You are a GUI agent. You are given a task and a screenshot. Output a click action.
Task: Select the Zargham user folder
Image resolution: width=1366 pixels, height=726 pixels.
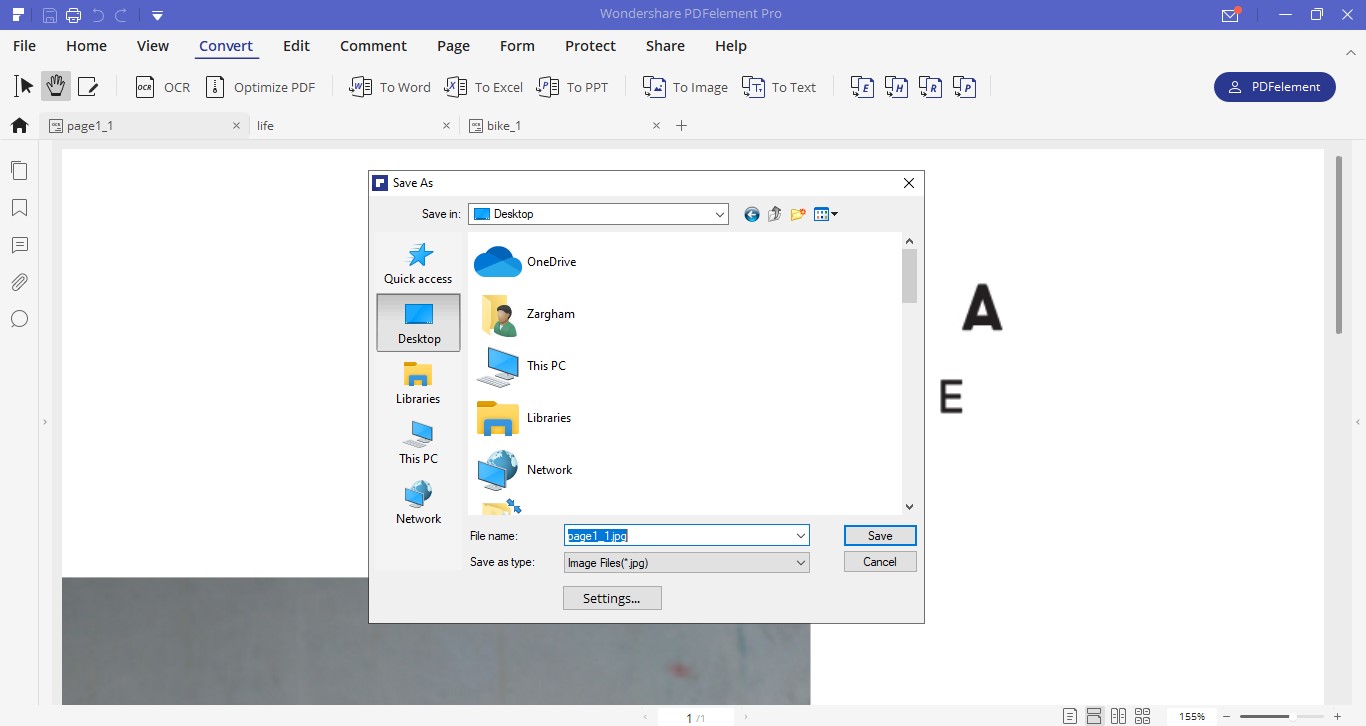pyautogui.click(x=525, y=314)
